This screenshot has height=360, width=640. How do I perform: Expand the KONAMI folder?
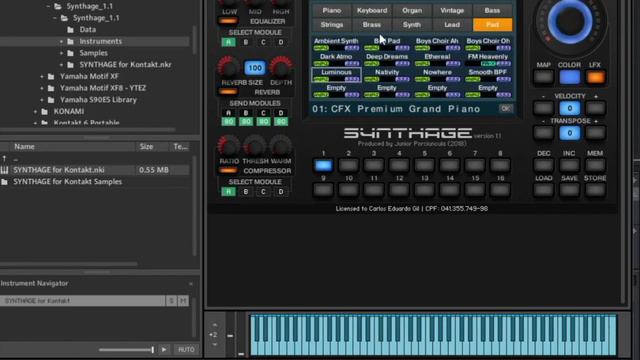pyautogui.click(x=35, y=111)
